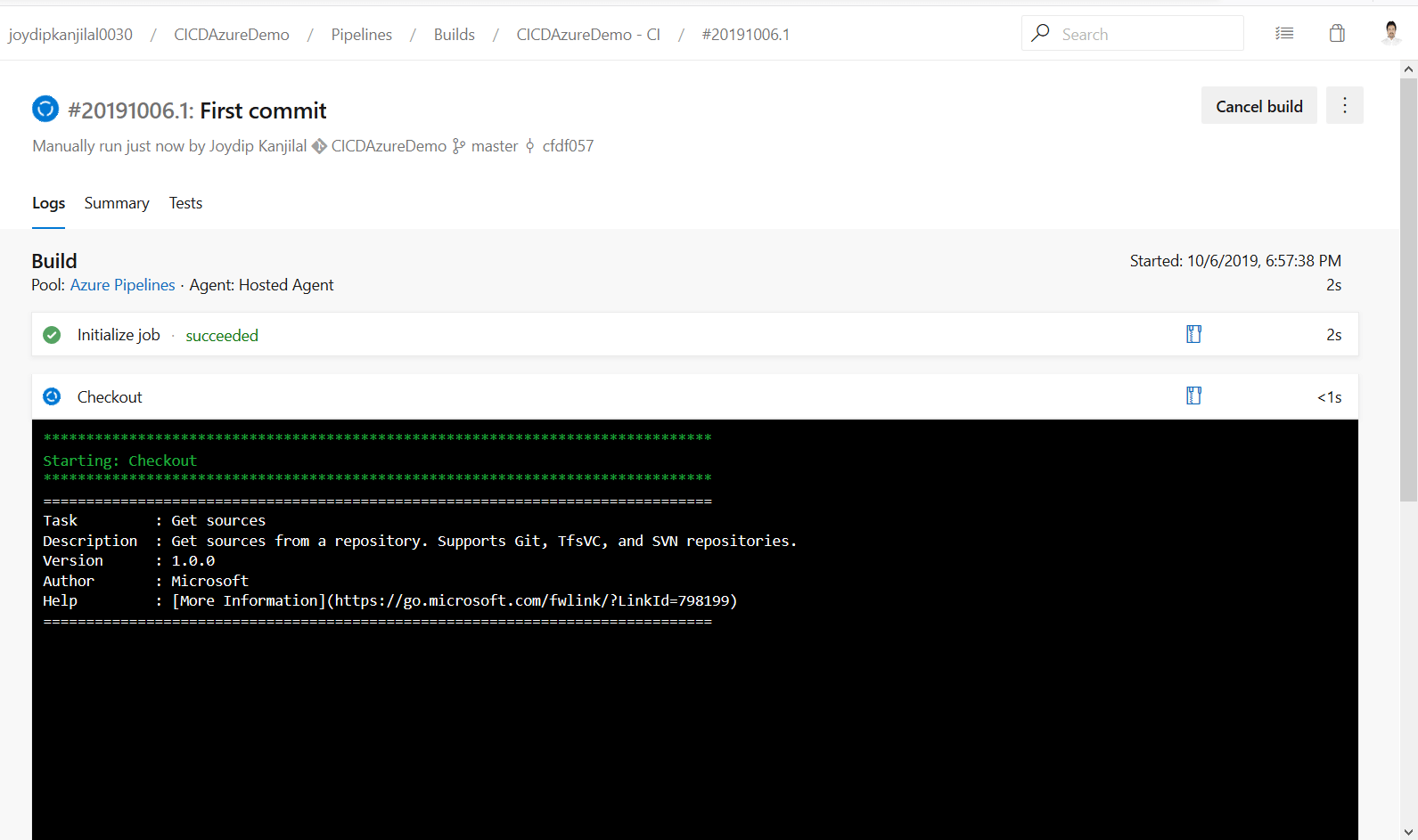The image size is (1418, 840).
Task: Open the user profile avatar
Action: point(1390,34)
